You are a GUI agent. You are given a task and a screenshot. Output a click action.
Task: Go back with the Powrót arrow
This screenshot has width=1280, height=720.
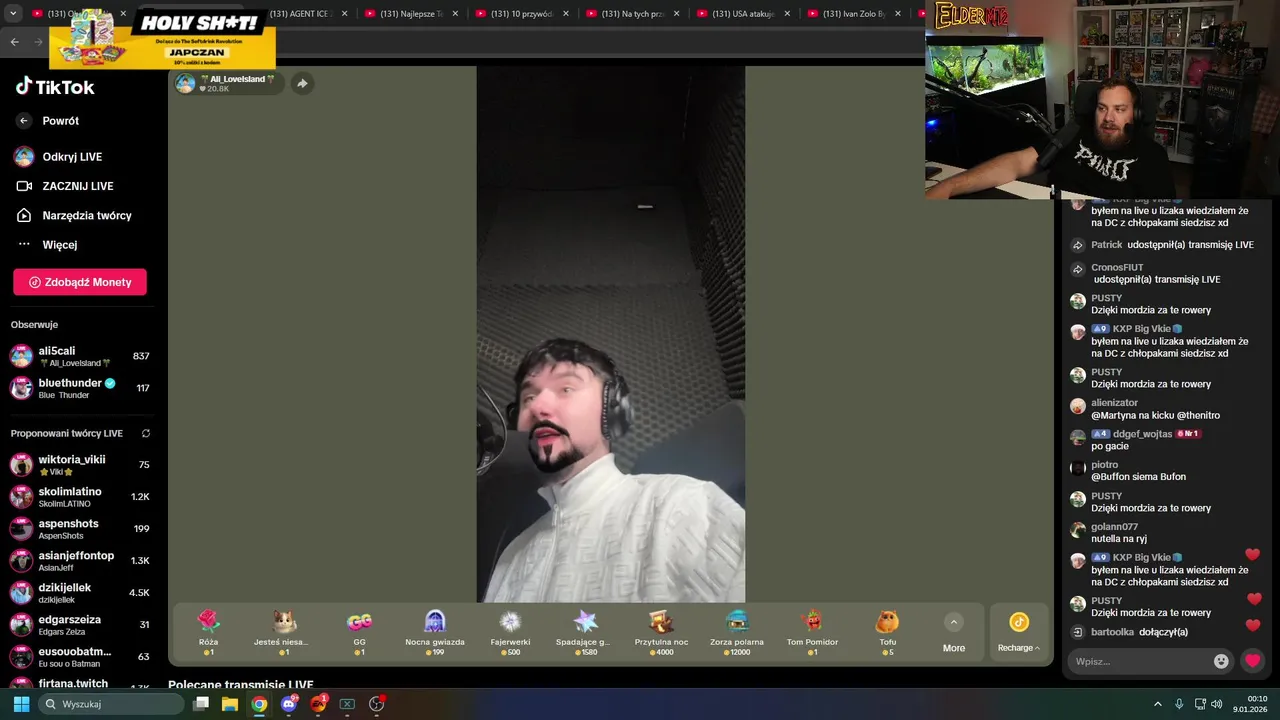pos(24,121)
